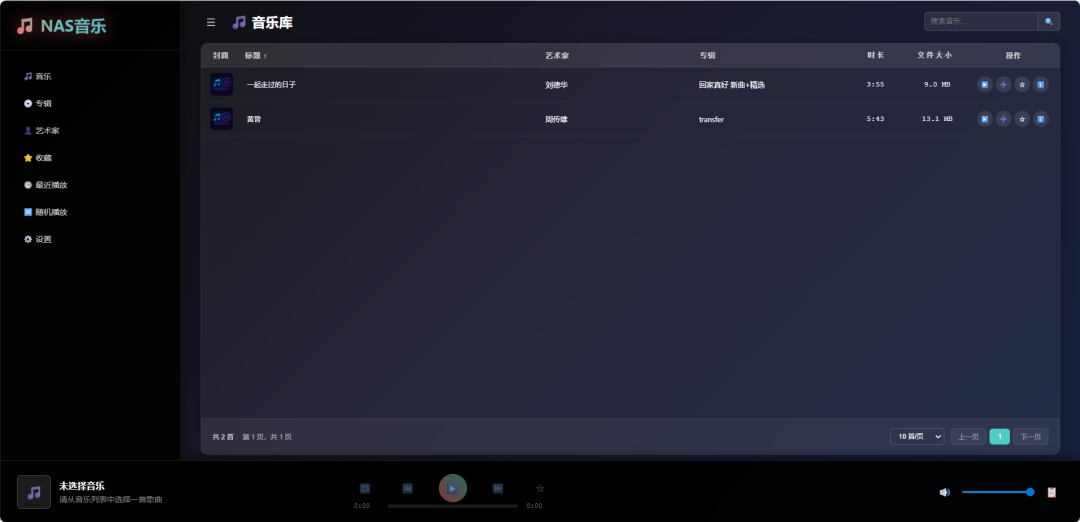Show info for 一起走过的日子
Viewport: 1080px width, 522px height.
pyautogui.click(x=1040, y=85)
